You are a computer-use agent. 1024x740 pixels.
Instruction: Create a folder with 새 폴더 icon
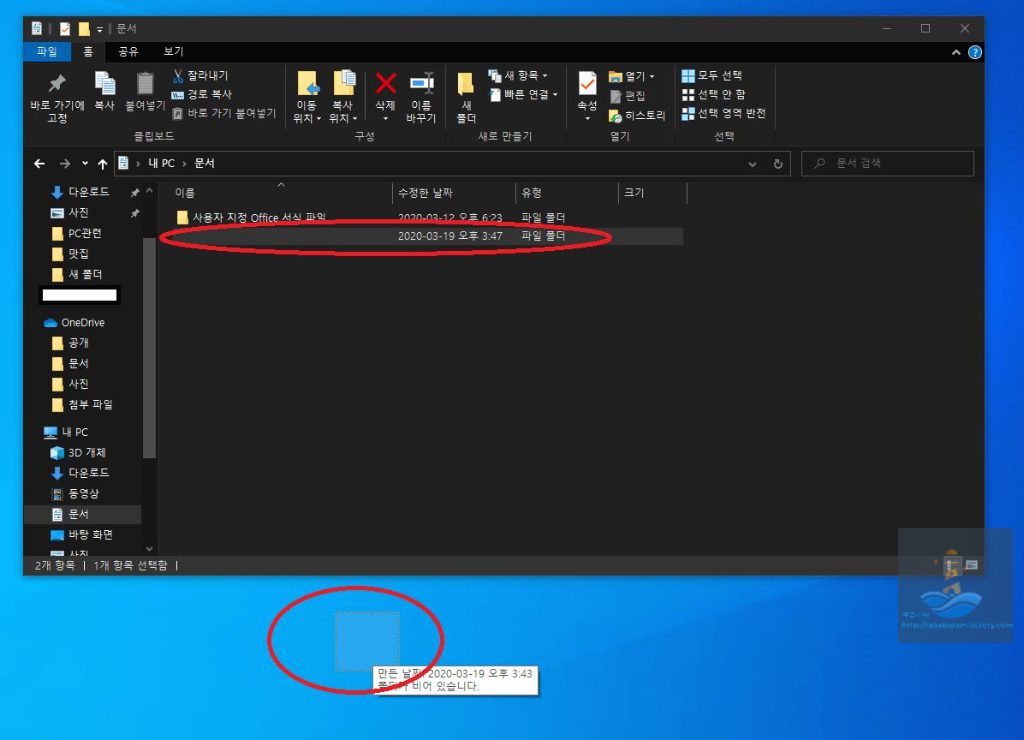466,85
